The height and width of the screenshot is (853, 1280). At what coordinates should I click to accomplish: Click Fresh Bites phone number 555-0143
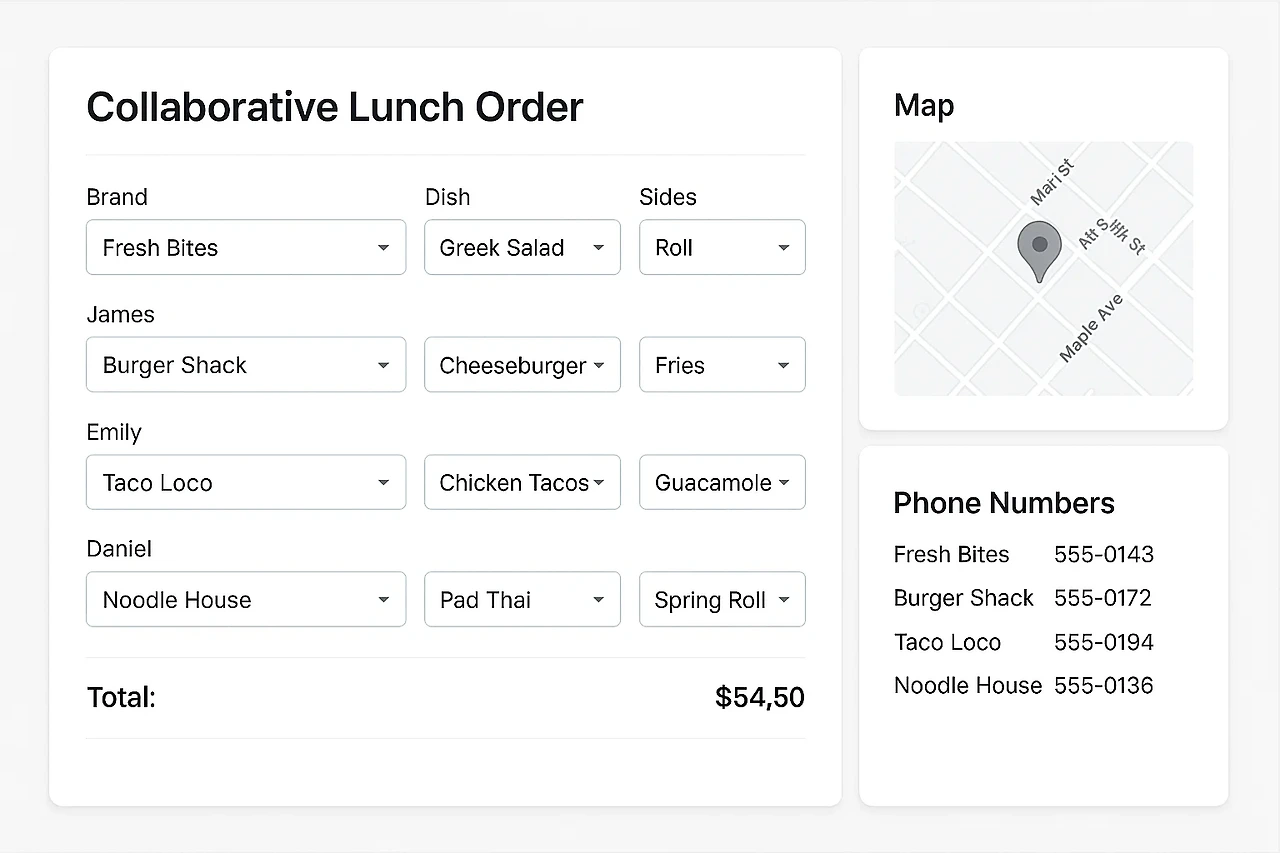(x=1103, y=555)
